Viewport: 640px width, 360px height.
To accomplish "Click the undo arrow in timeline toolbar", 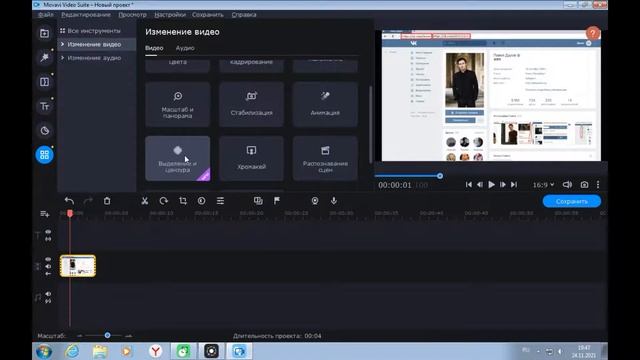I will click(x=69, y=201).
